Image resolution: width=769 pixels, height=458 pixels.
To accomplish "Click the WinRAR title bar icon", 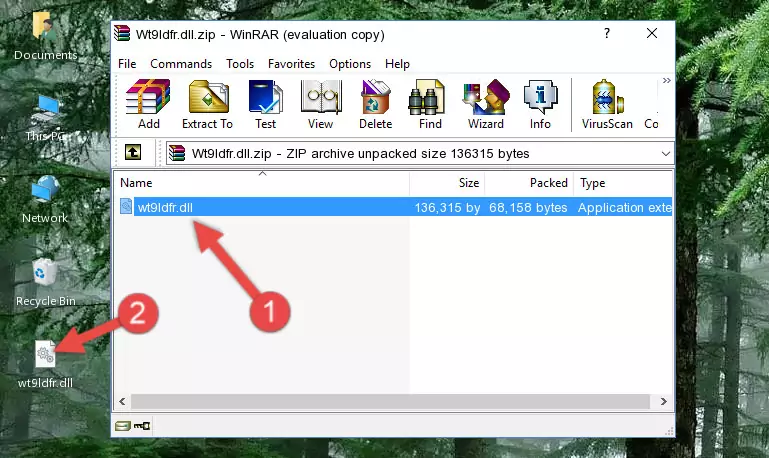I will [x=122, y=33].
